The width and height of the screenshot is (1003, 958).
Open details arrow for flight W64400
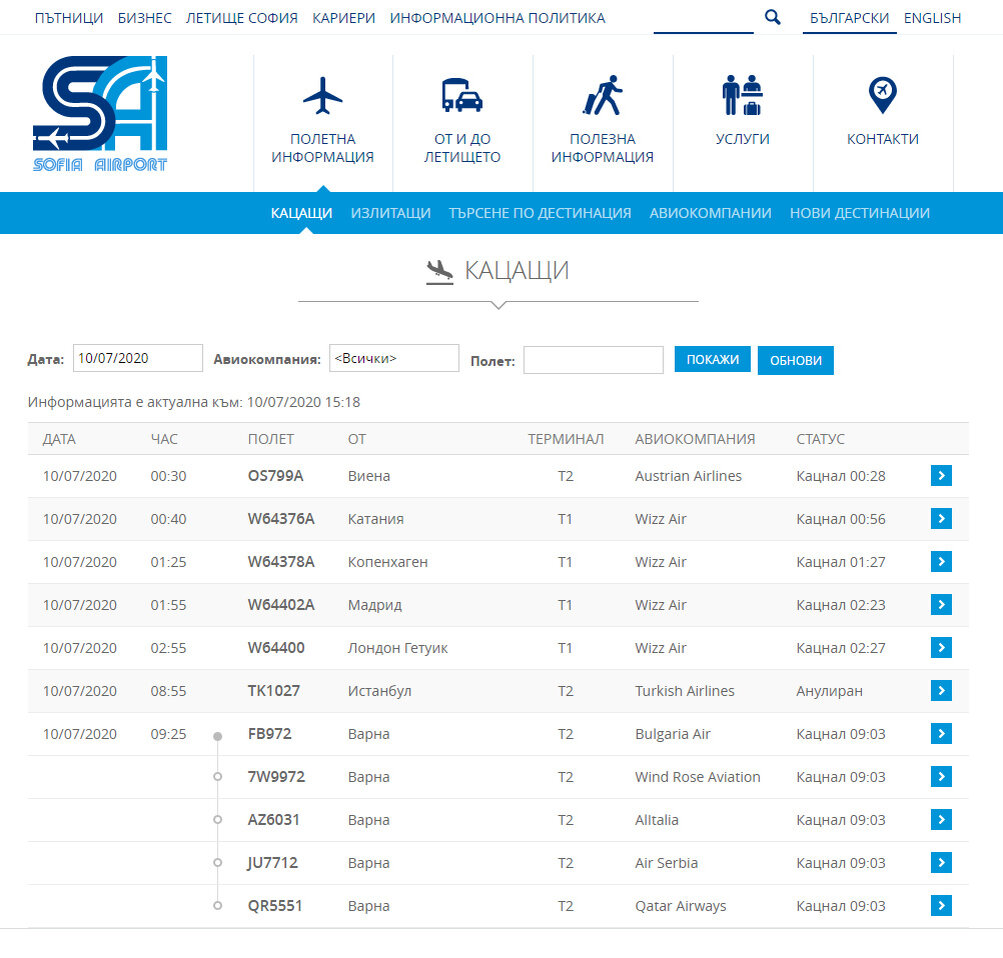point(941,647)
